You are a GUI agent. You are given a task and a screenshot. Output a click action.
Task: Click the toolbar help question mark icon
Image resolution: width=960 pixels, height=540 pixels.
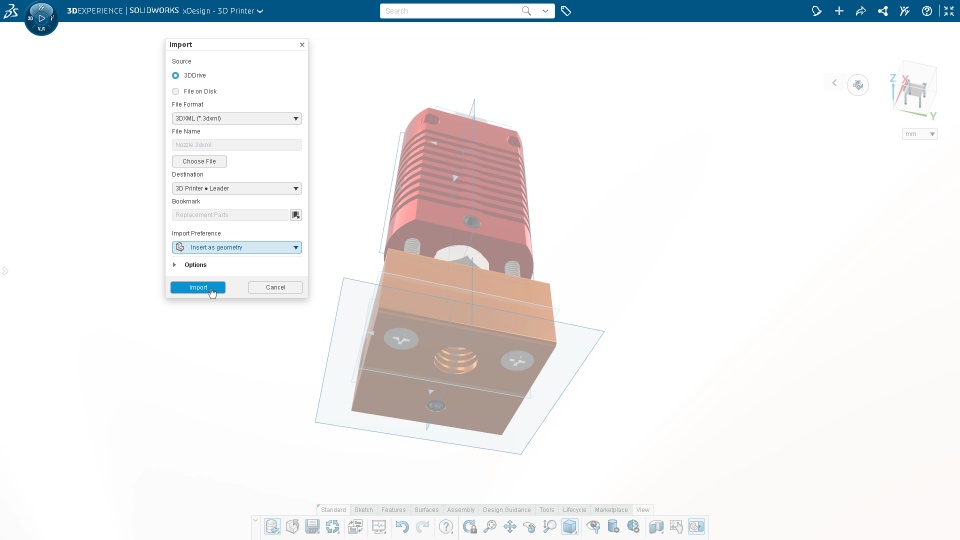click(x=446, y=527)
